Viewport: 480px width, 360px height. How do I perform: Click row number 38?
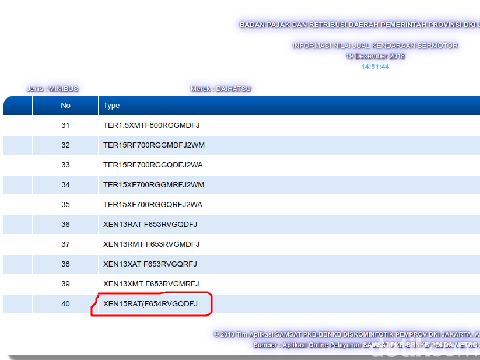pyautogui.click(x=65, y=264)
